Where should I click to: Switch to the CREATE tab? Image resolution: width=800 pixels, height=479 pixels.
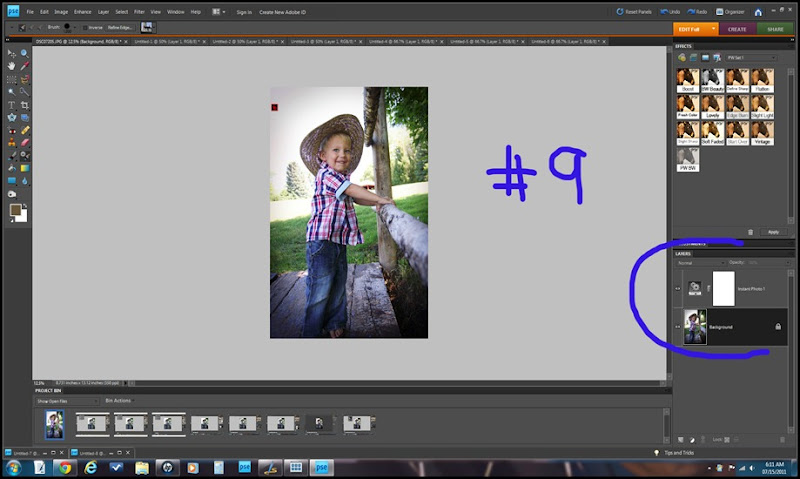click(x=738, y=29)
